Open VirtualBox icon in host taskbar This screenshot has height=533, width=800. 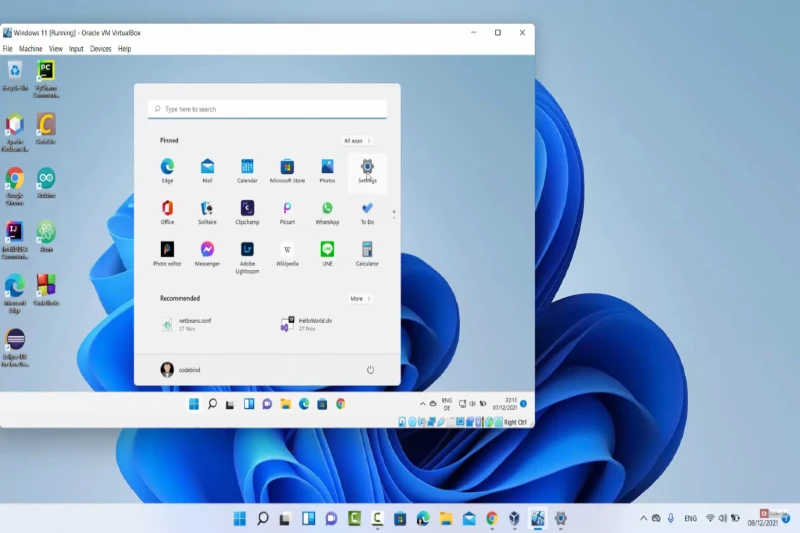click(x=514, y=519)
